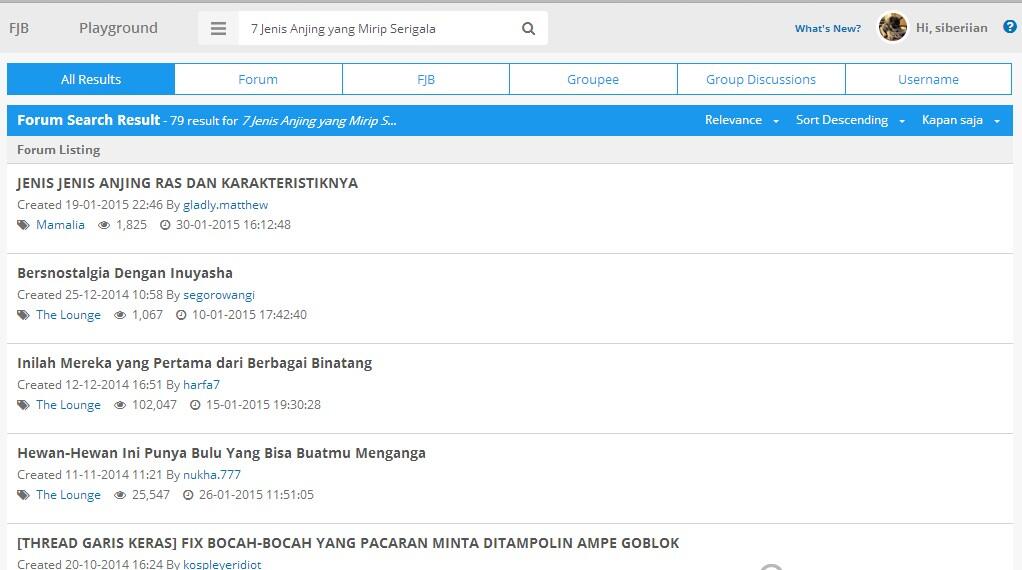Click the tag icon in the Hewan-Hewan Ini Punya Bulu row
1022x570 pixels.
(23, 495)
